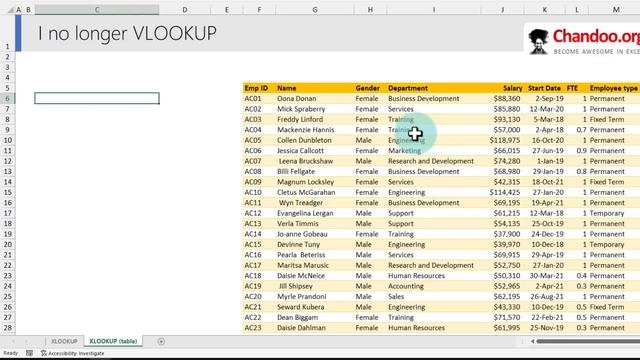Select column M header
Image resolution: width=640 pixels, height=360 pixels.
(x=615, y=9)
